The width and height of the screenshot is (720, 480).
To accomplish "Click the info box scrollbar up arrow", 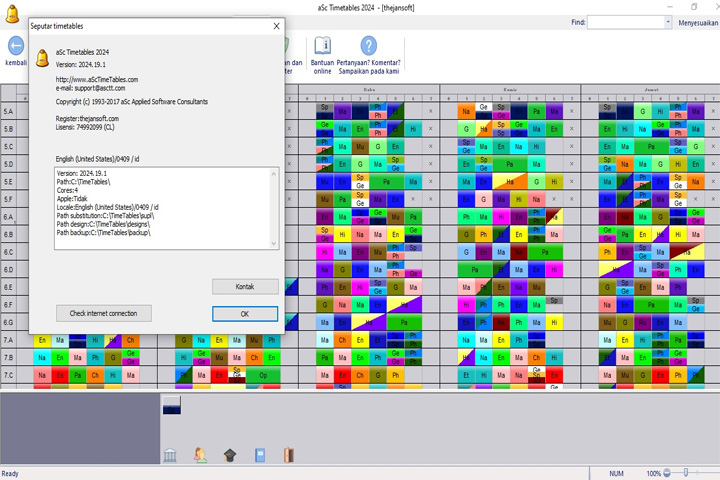I will [274, 174].
